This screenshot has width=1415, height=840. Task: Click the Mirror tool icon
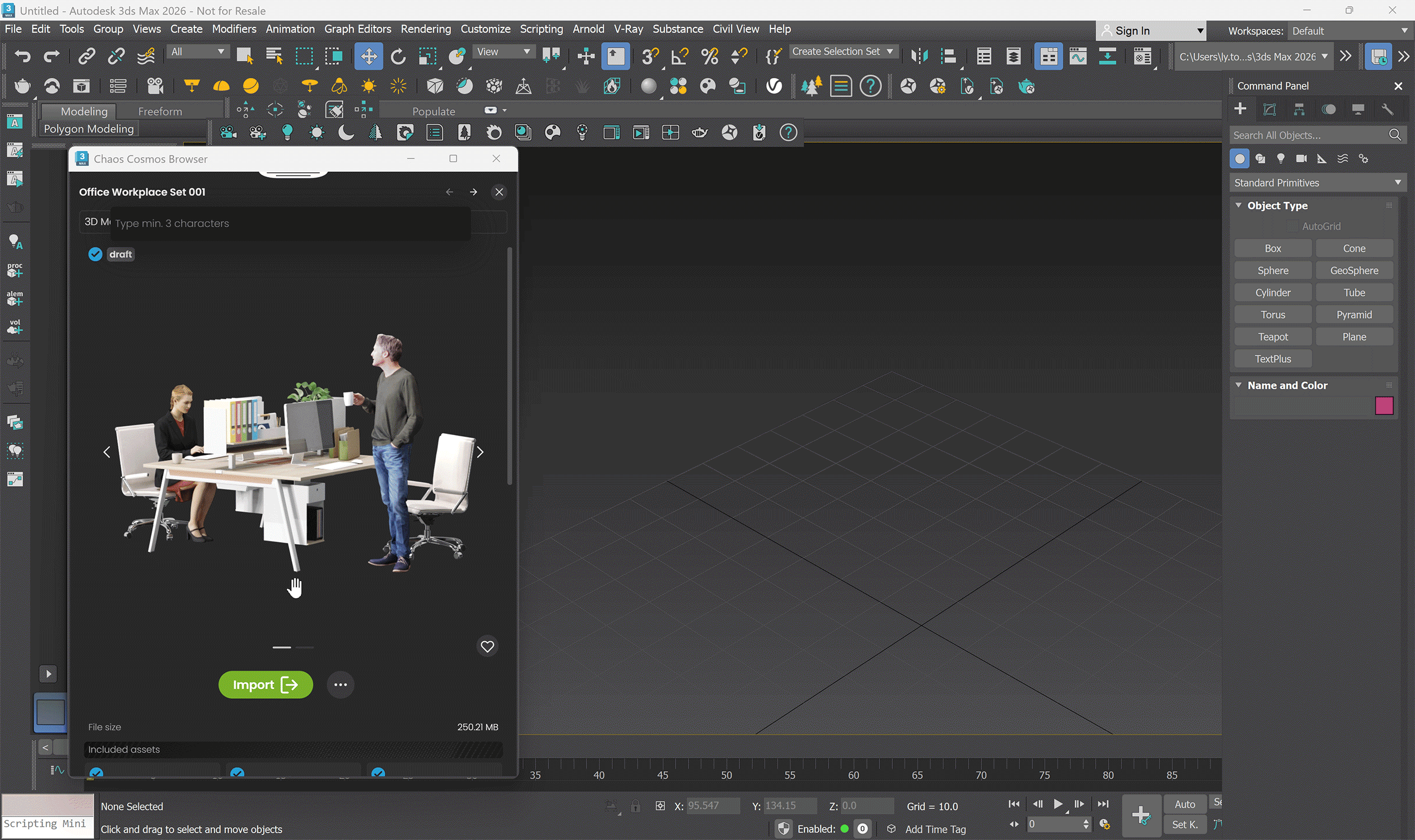click(x=919, y=56)
